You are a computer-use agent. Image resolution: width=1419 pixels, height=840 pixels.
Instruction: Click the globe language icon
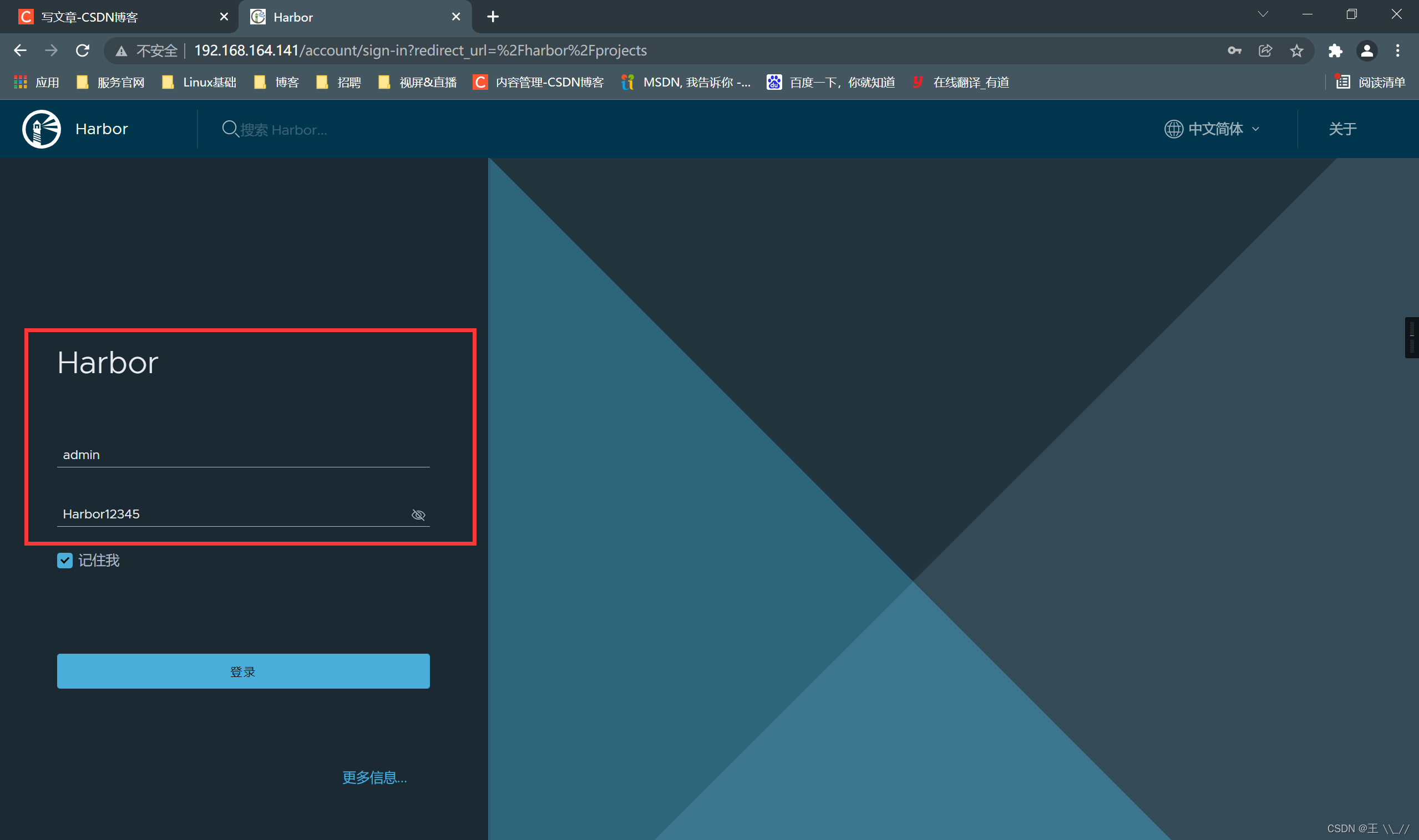1173,129
